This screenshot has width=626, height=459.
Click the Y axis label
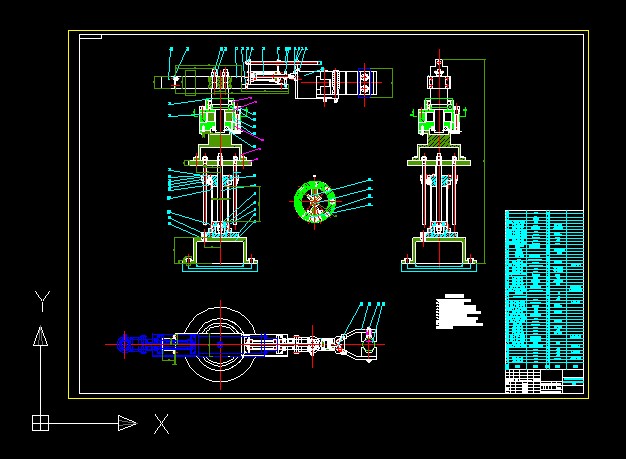pos(42,301)
